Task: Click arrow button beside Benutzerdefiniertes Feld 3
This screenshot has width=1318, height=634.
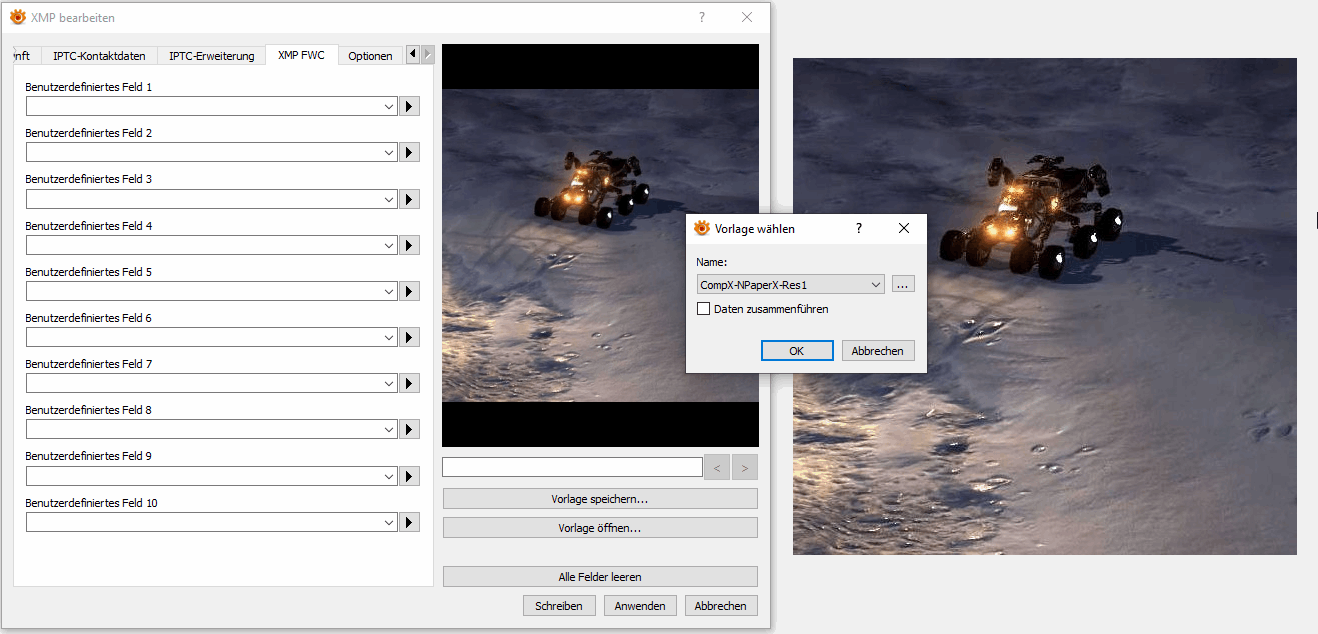Action: point(409,199)
